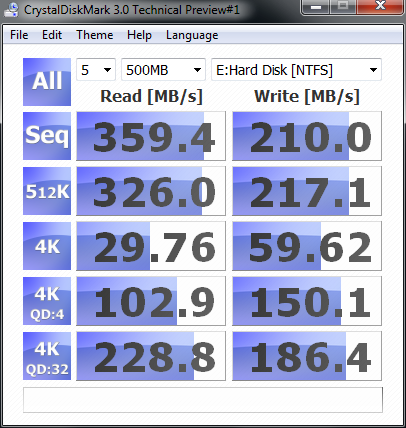The height and width of the screenshot is (428, 406).
Task: Open the Help menu
Action: [139, 35]
